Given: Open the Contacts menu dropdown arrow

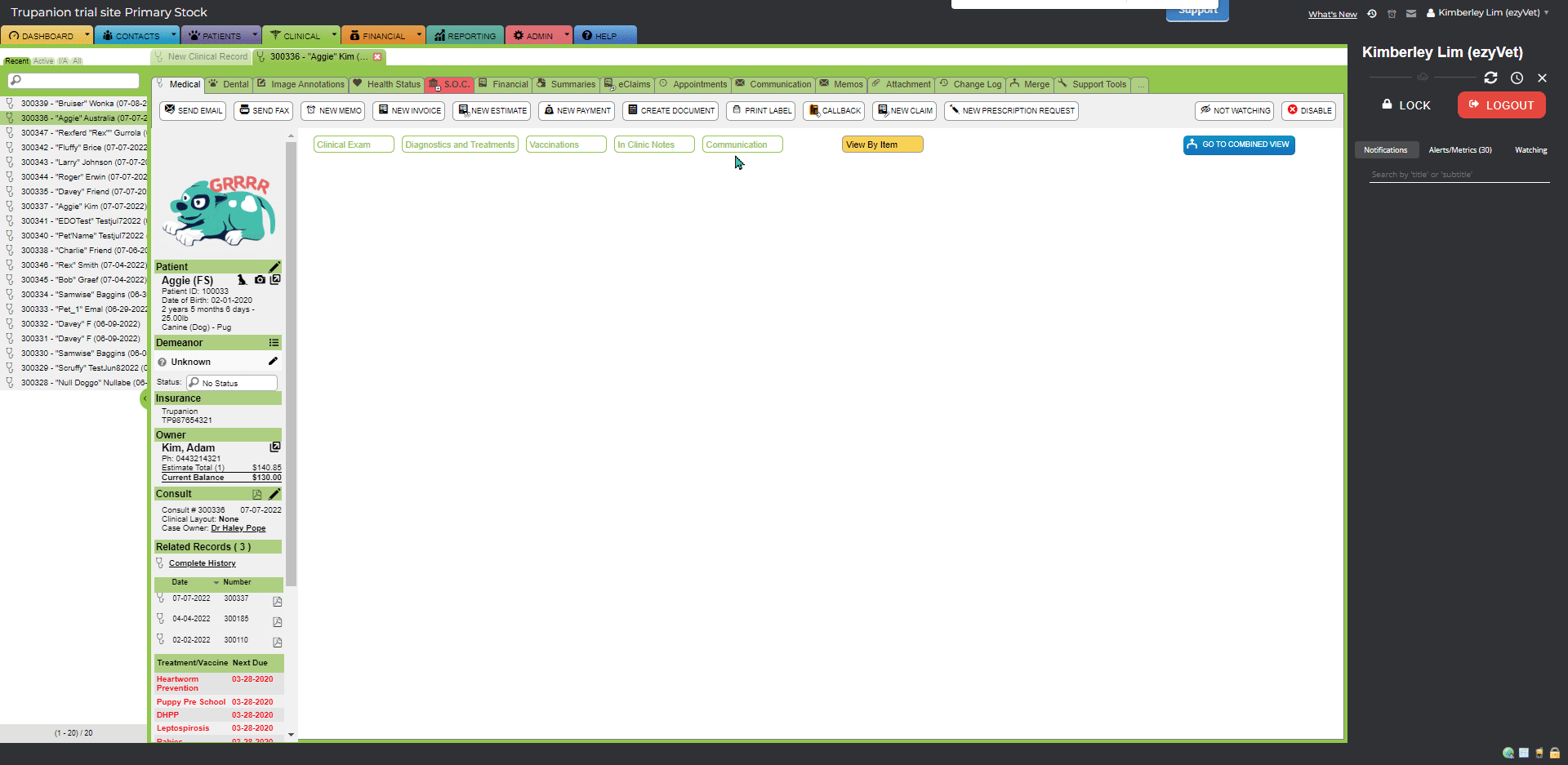Looking at the screenshot, I should (173, 34).
